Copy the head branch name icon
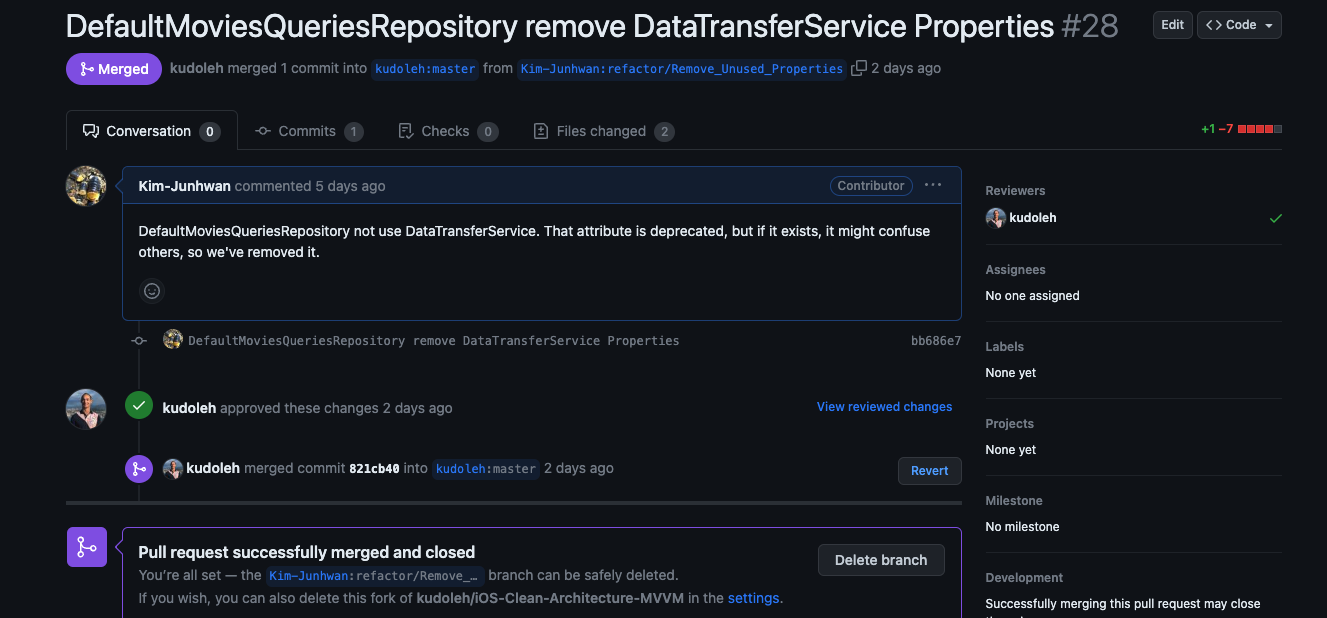 pyautogui.click(x=858, y=68)
